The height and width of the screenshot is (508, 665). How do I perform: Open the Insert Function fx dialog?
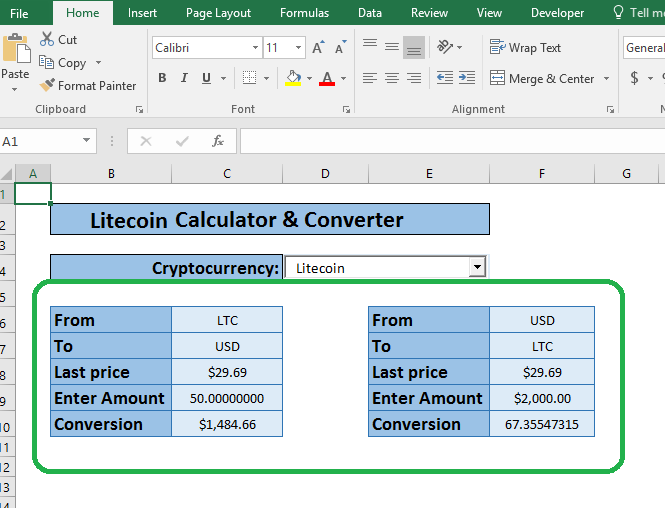218,141
